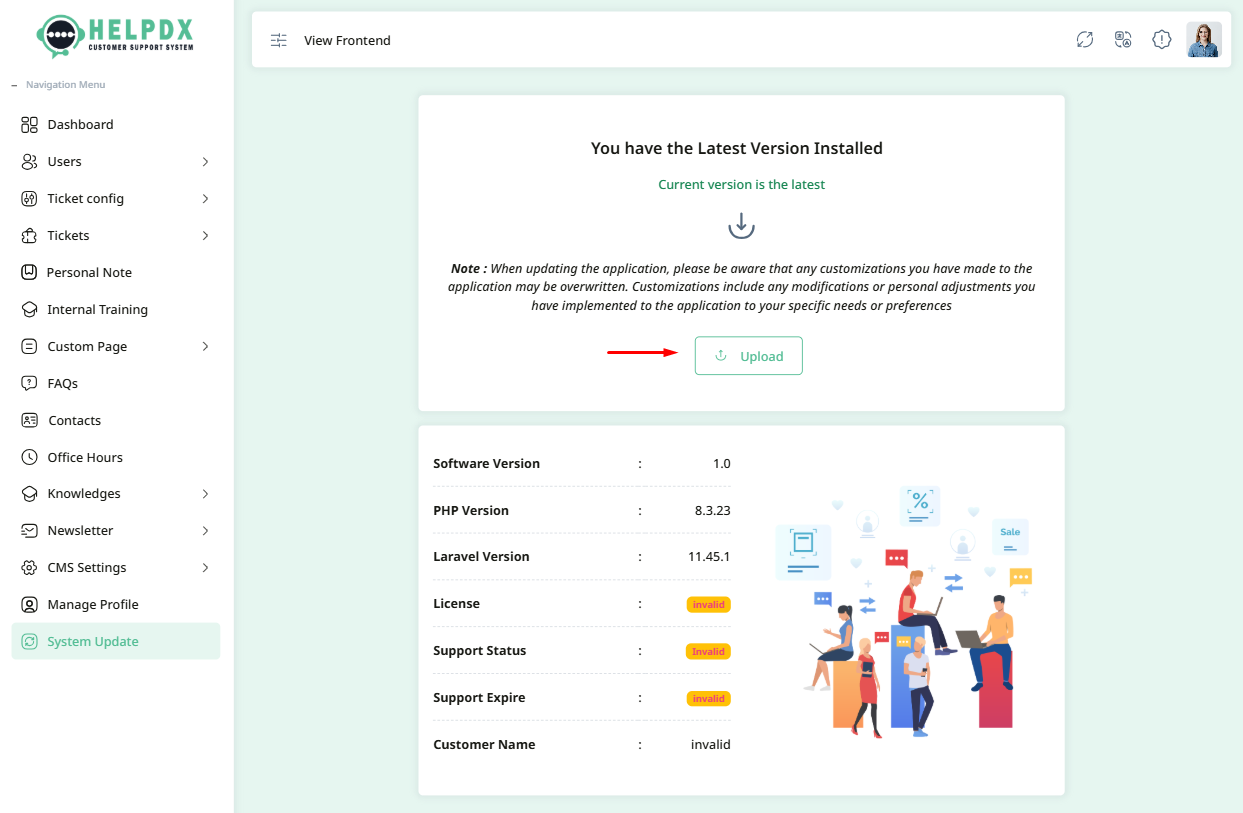Click the invalid License badge
1243x813 pixels.
click(708, 604)
